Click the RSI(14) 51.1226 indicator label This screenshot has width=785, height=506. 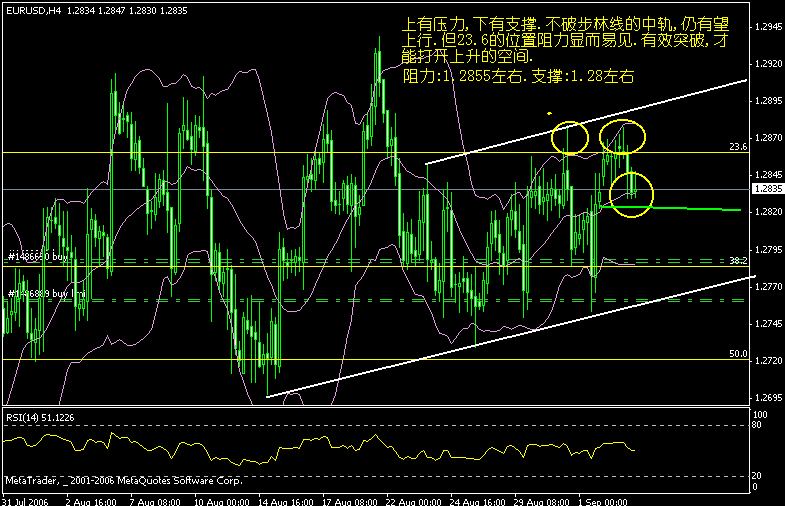40,417
